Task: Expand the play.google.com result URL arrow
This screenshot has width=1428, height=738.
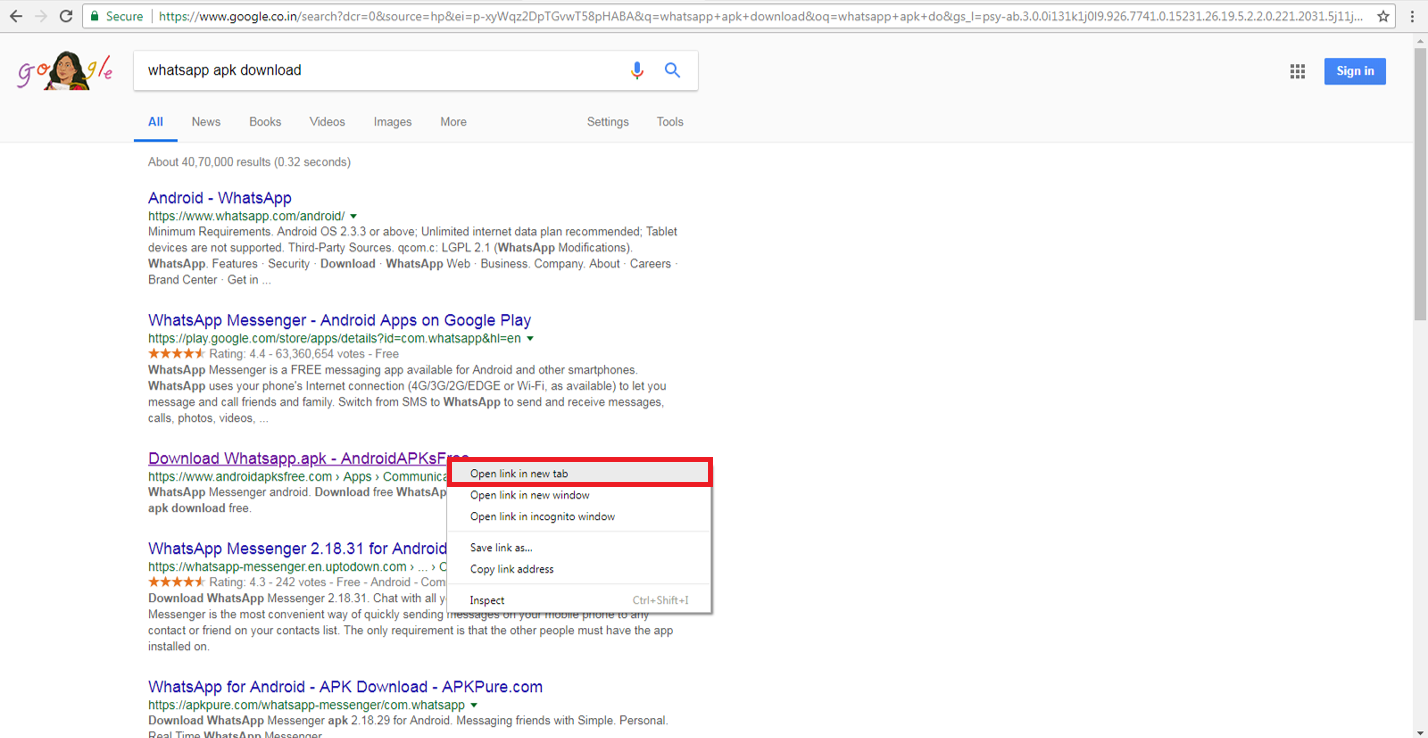Action: pyautogui.click(x=530, y=339)
